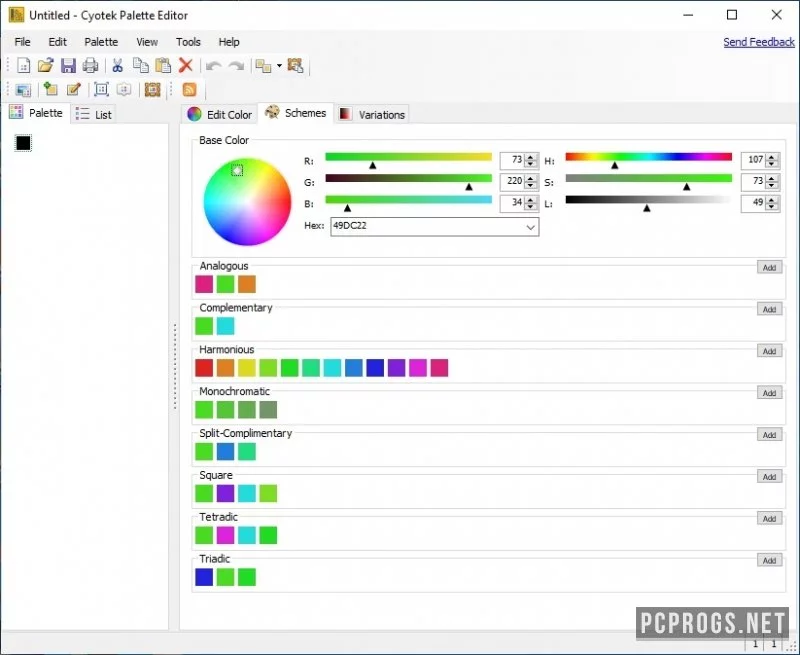
Task: Click the grayed out icon after select all
Action: [x=124, y=89]
